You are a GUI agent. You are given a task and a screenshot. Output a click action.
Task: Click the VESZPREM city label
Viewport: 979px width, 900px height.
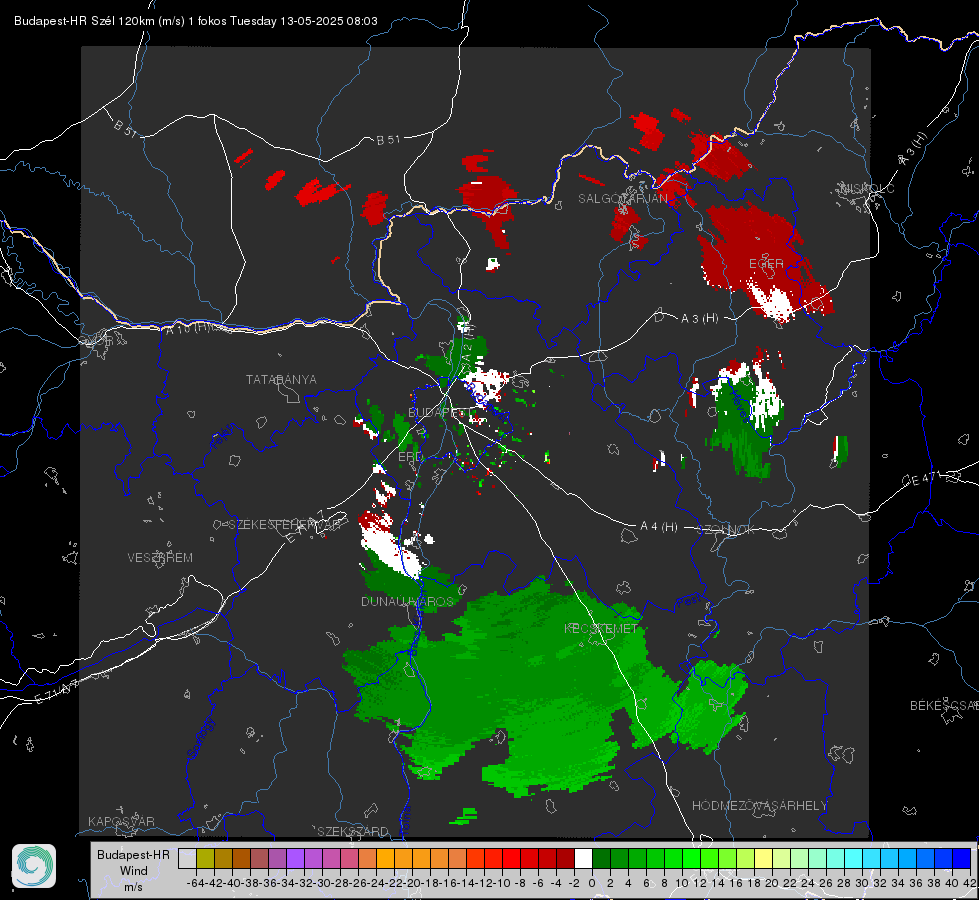(x=160, y=558)
